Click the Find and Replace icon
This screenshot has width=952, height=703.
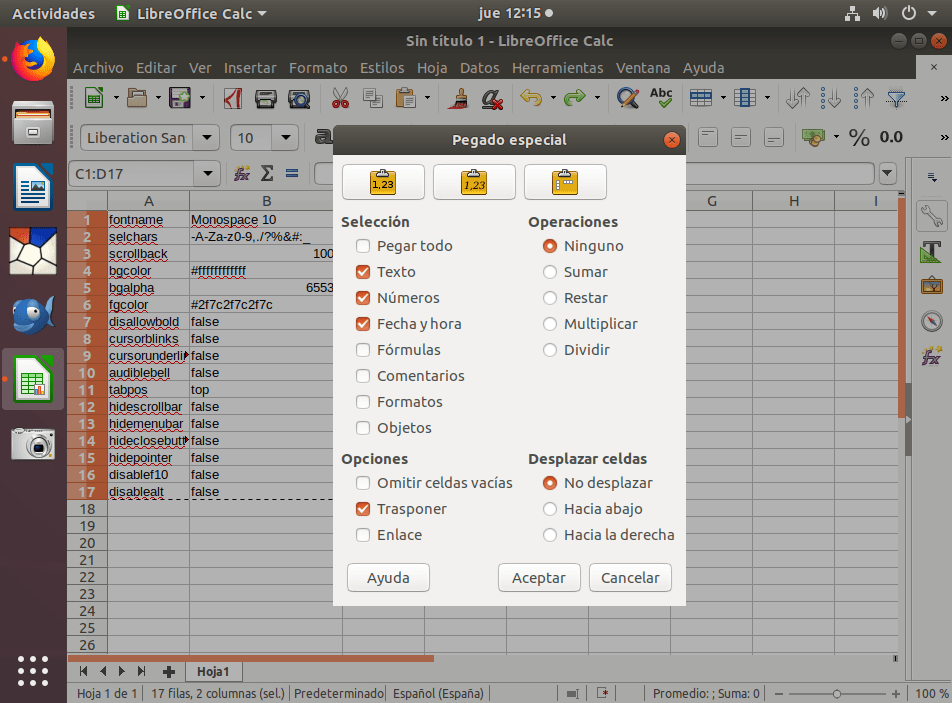click(627, 98)
